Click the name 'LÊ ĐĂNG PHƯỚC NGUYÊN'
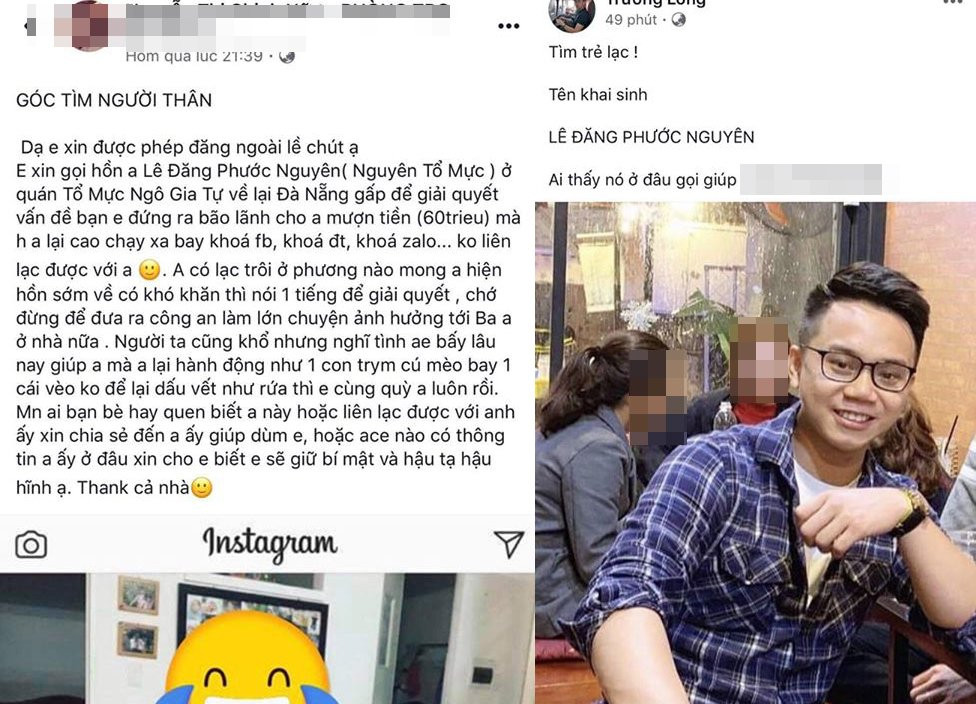 click(651, 137)
